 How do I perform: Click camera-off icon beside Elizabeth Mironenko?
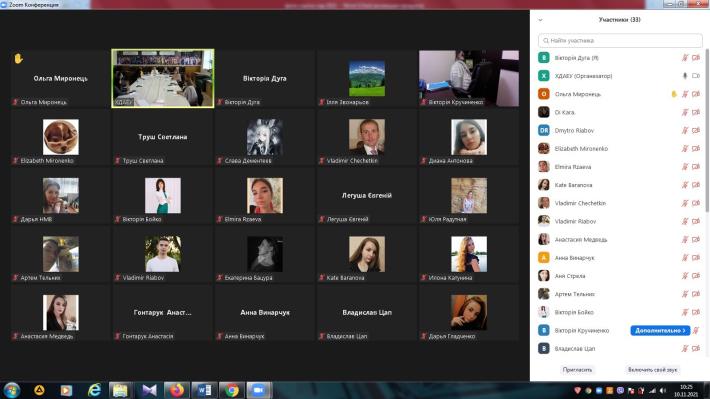(x=696, y=149)
